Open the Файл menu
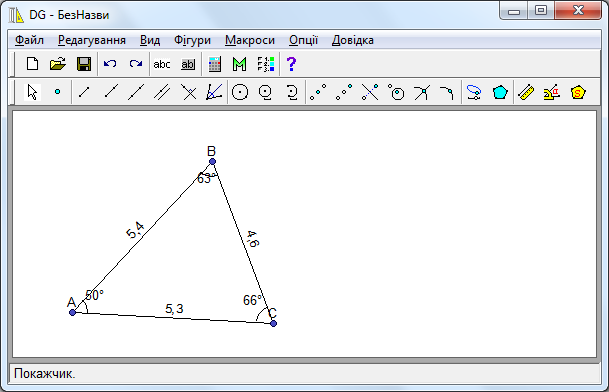 click(29, 40)
